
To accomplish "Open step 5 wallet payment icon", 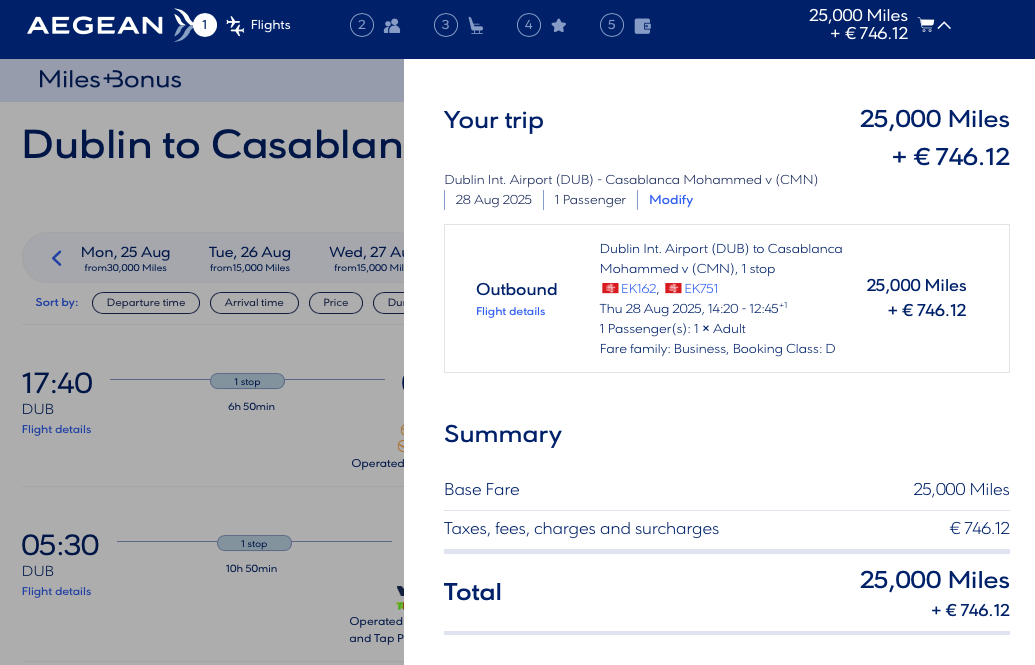I will pos(642,26).
